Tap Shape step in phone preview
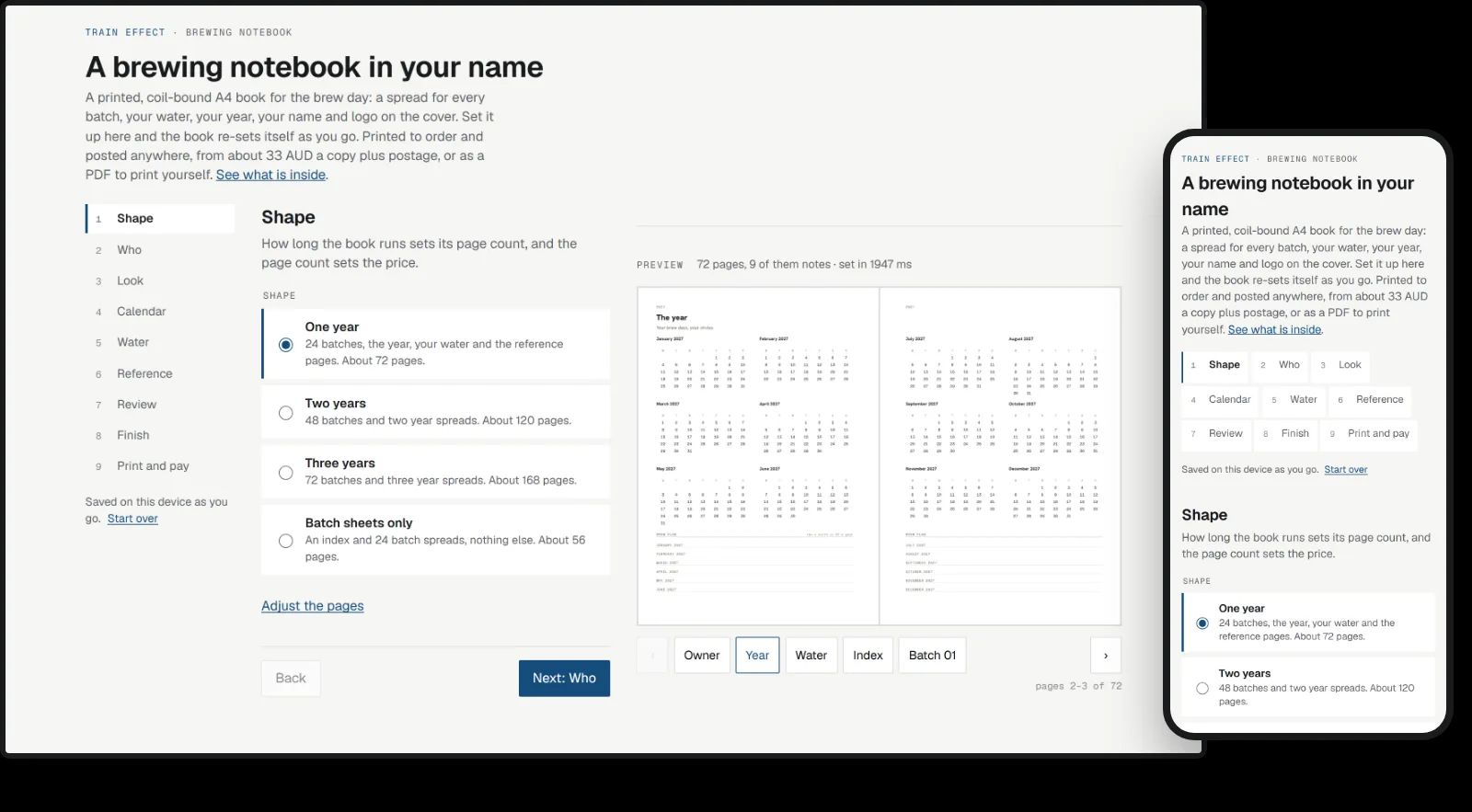The height and width of the screenshot is (812, 1472). click(1214, 365)
